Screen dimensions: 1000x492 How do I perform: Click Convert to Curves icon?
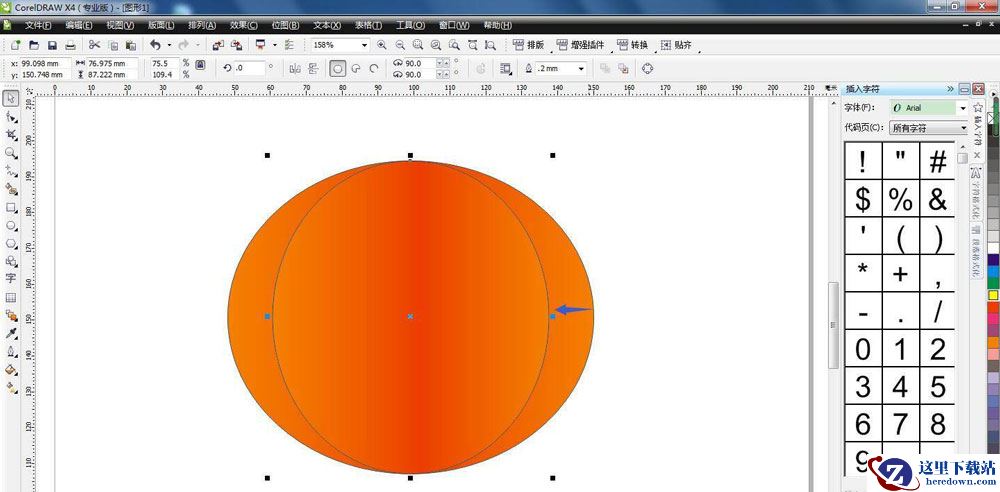click(x=647, y=68)
